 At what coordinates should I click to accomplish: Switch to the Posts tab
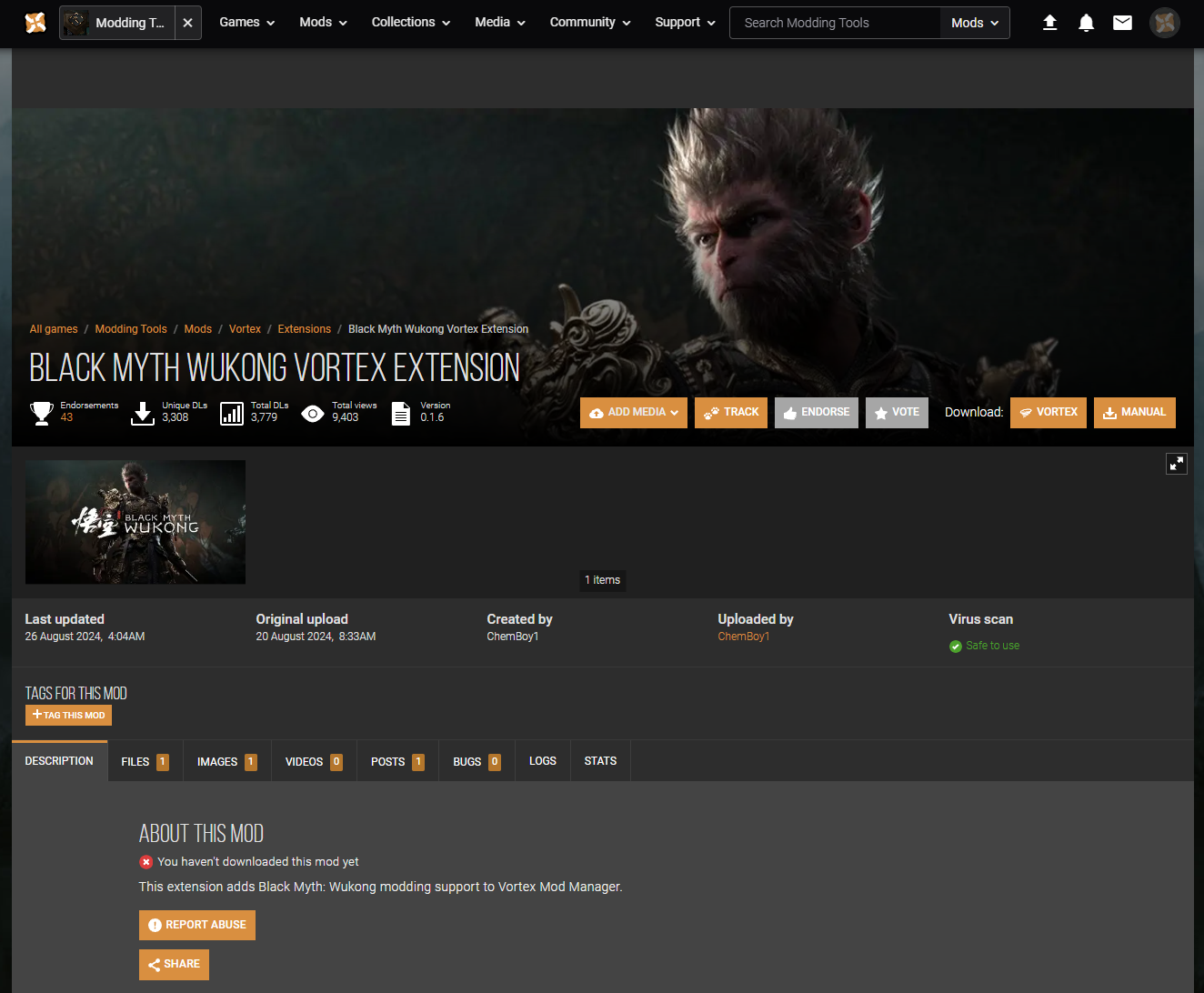398,762
